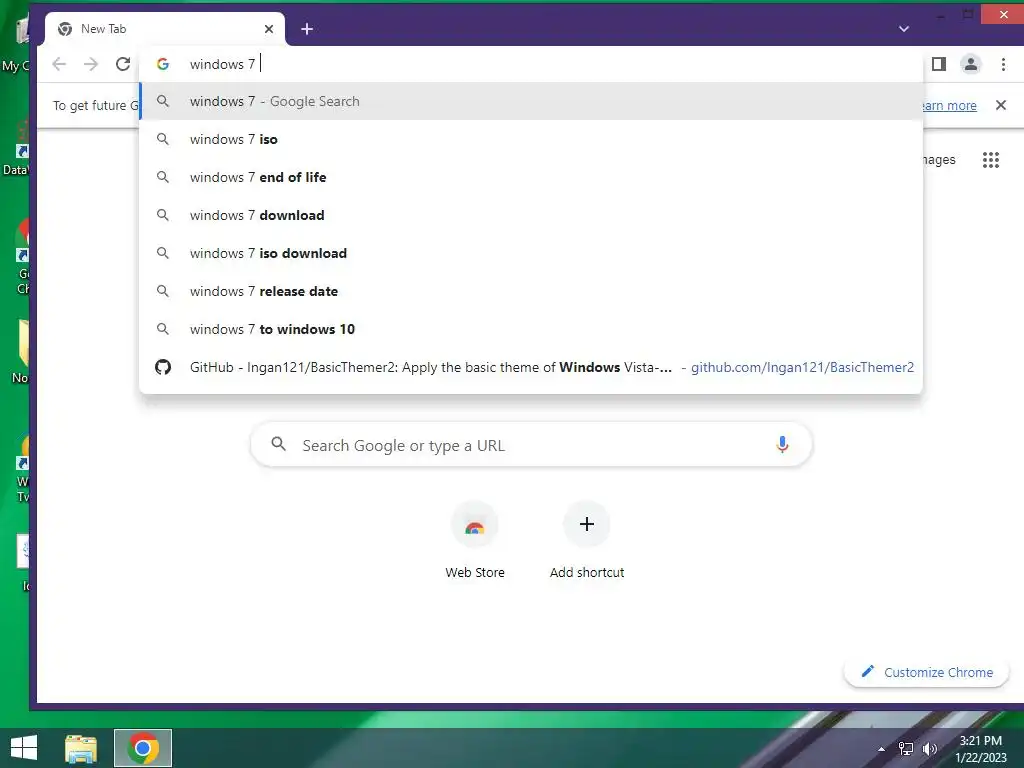The height and width of the screenshot is (768, 1024).
Task: Dismiss the info bar with its X
Action: [1000, 105]
